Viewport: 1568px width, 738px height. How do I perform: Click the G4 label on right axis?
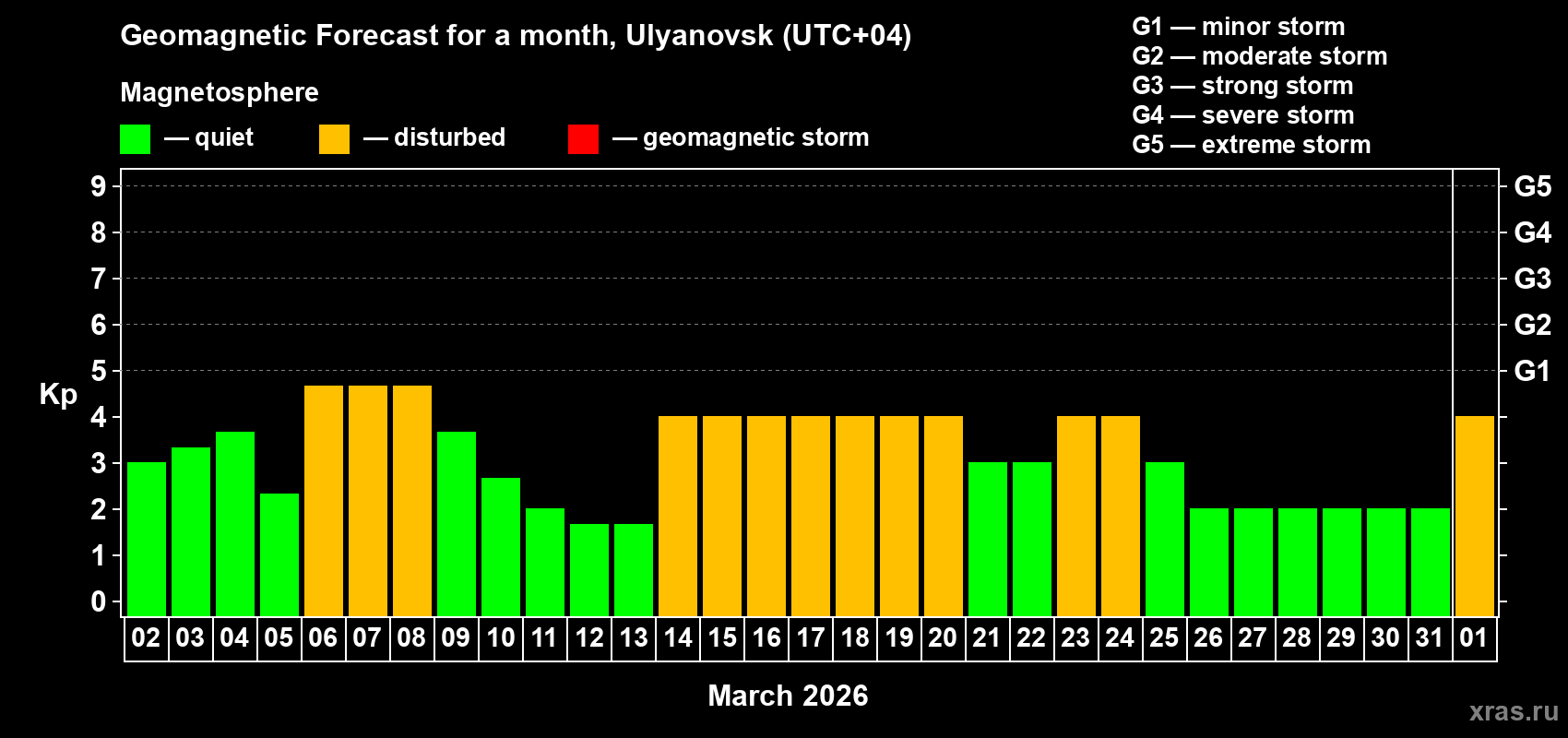[1533, 232]
